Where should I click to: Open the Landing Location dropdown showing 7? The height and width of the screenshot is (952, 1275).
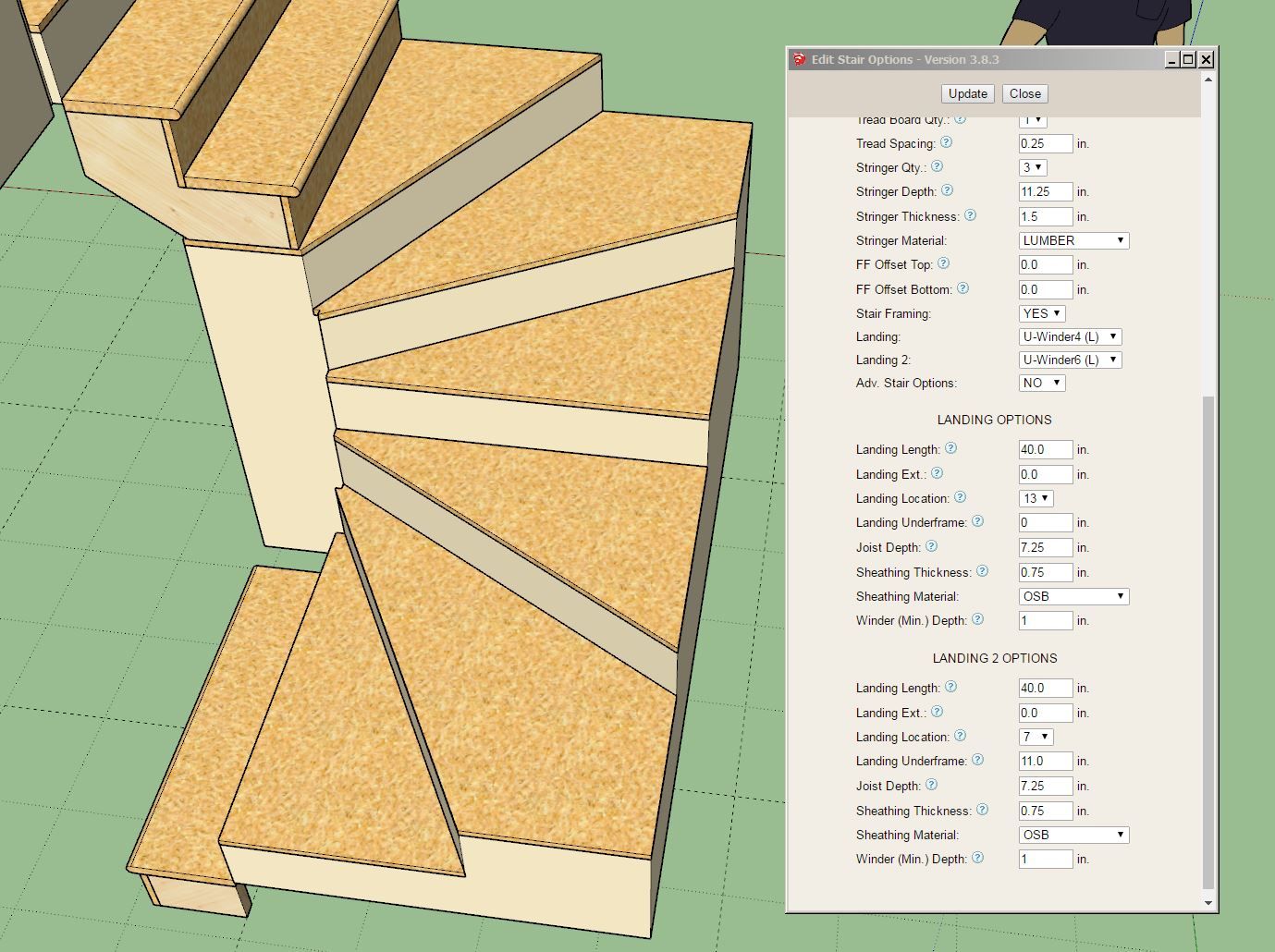click(1036, 737)
